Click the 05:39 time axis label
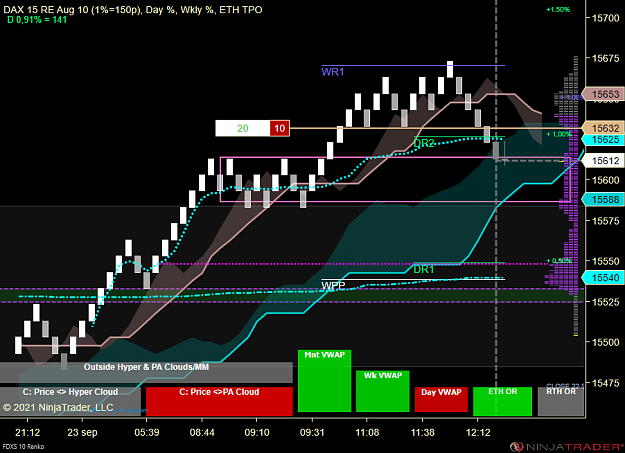Viewport: 625px width, 453px height. tap(147, 432)
